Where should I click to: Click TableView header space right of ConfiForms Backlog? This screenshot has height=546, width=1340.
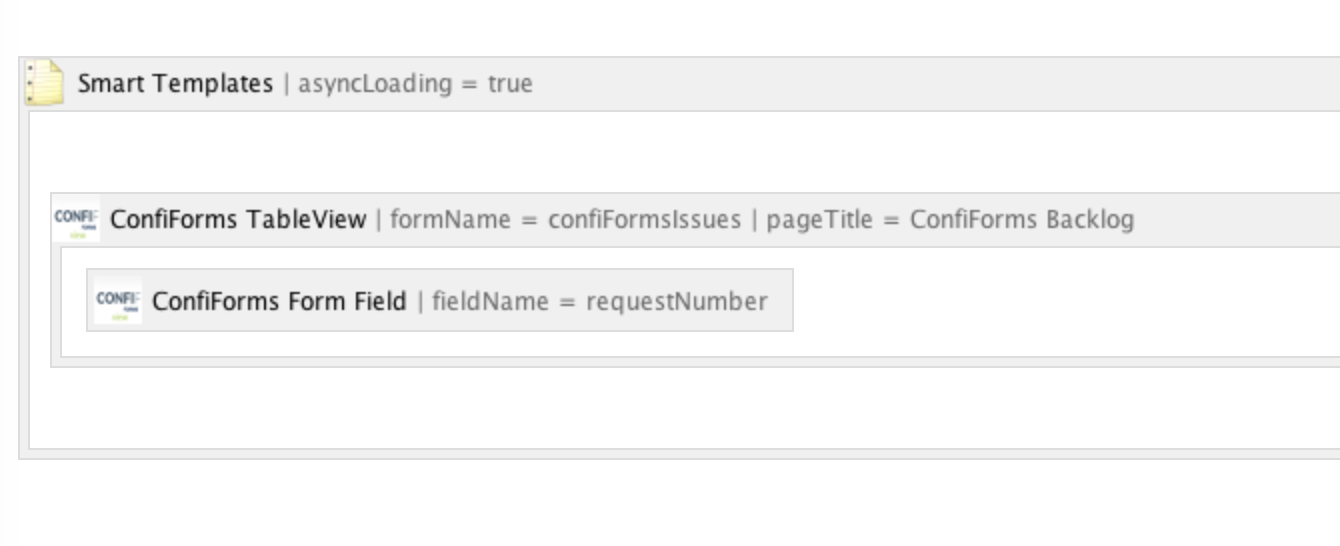pyautogui.click(x=1238, y=219)
